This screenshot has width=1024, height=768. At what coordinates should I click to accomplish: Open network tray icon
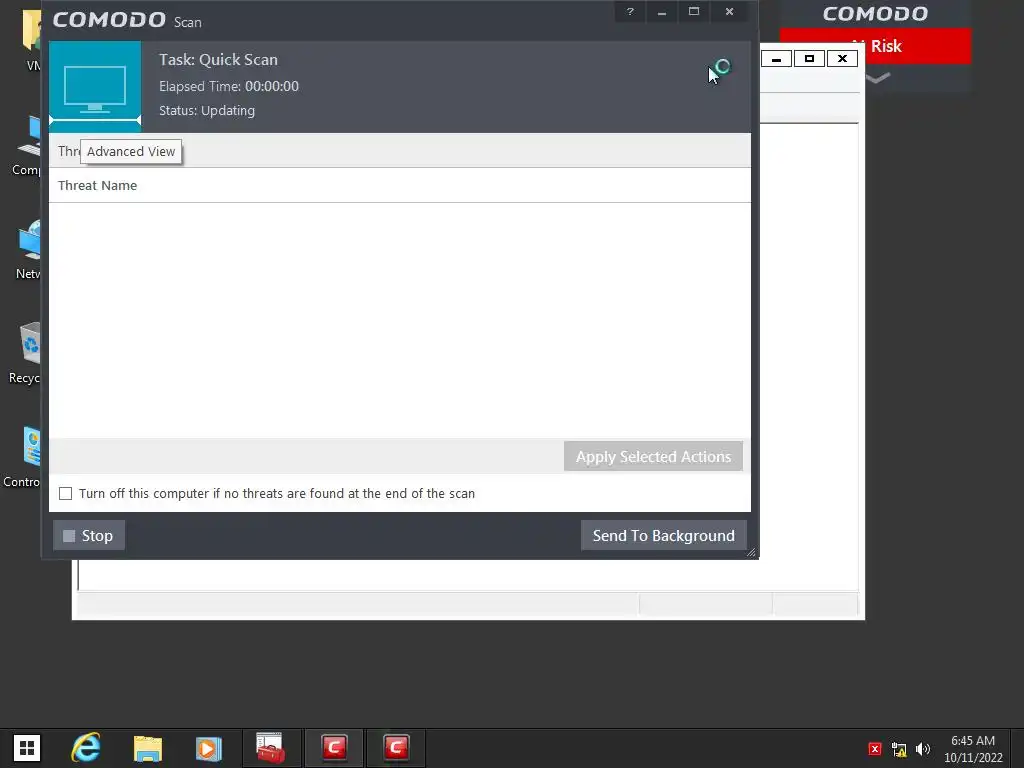(x=899, y=750)
